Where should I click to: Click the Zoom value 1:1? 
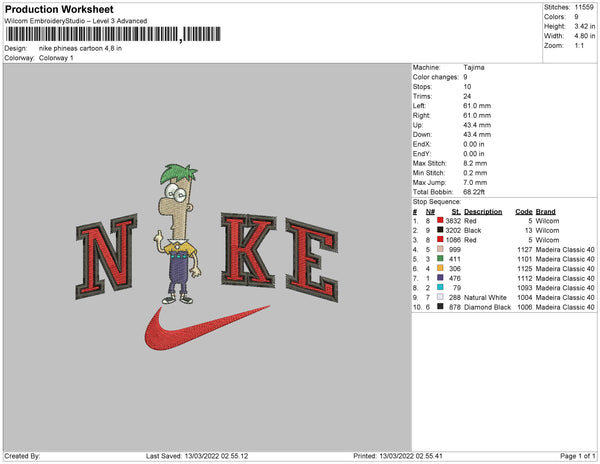579,46
